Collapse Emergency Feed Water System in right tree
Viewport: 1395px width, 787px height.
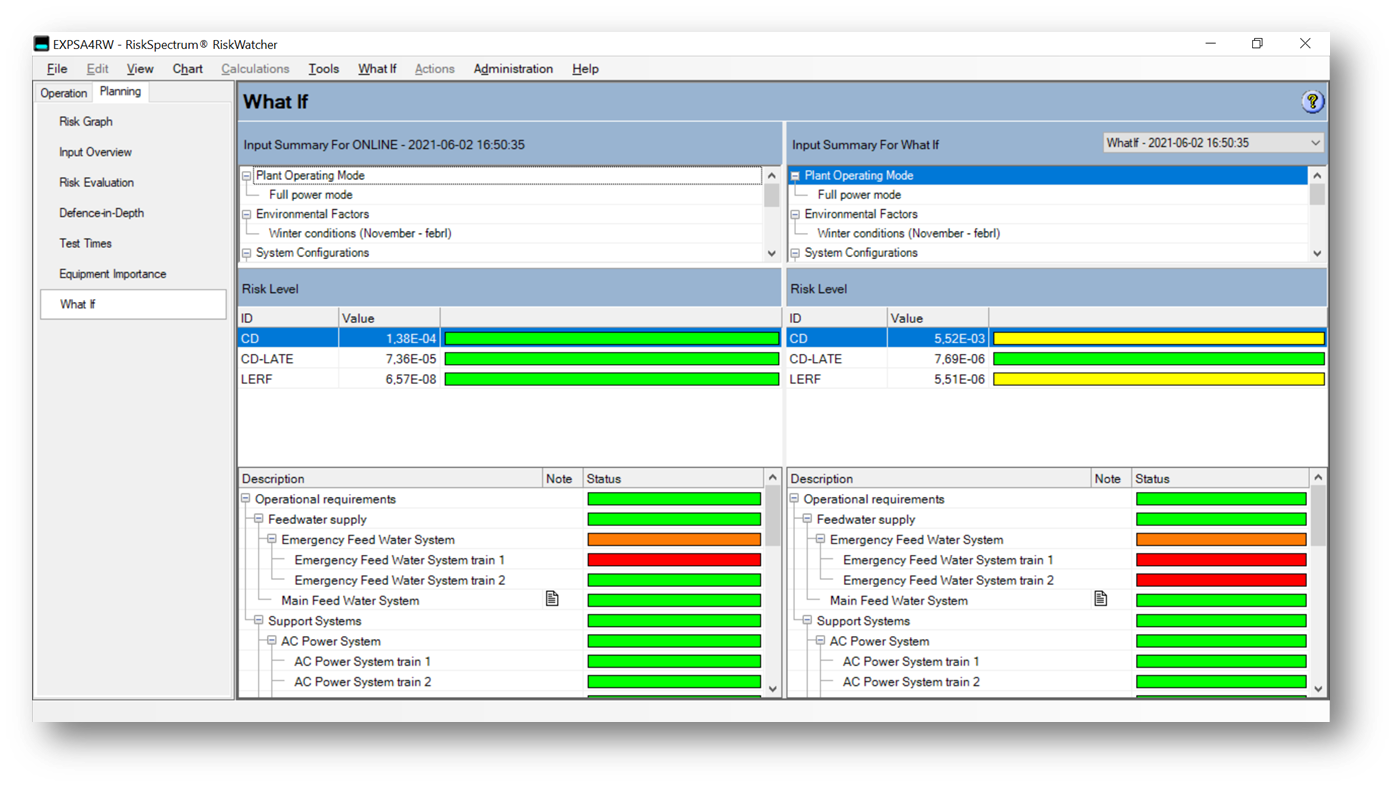coord(821,540)
